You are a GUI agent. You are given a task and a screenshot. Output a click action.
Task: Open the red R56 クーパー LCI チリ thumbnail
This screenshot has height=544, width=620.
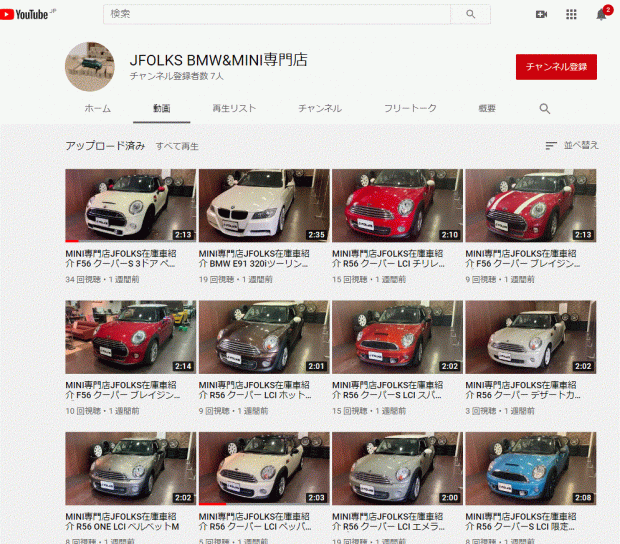(x=397, y=206)
